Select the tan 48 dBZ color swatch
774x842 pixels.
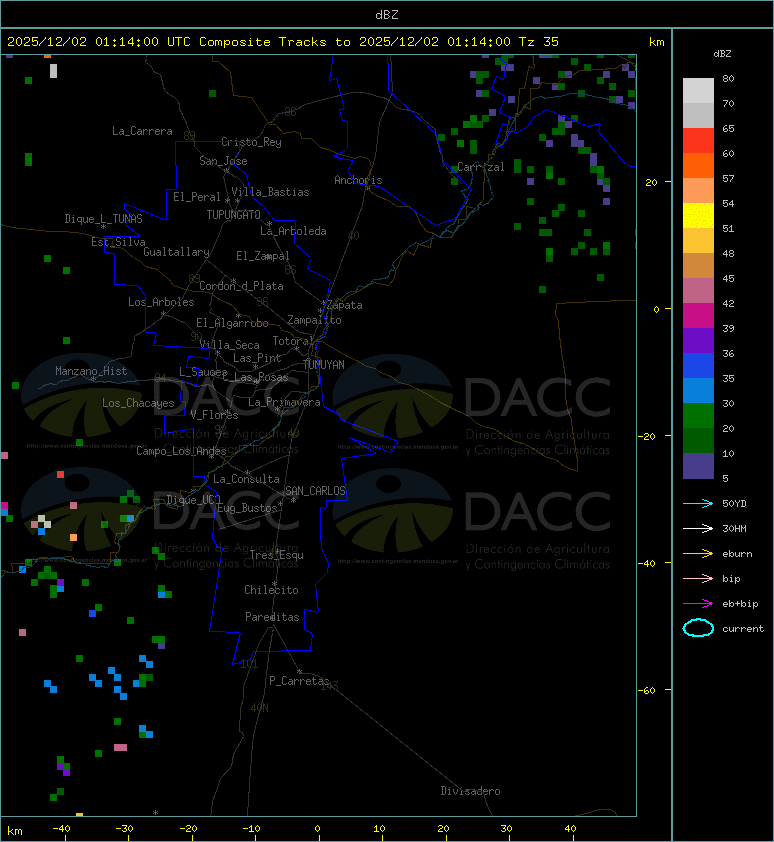click(698, 266)
